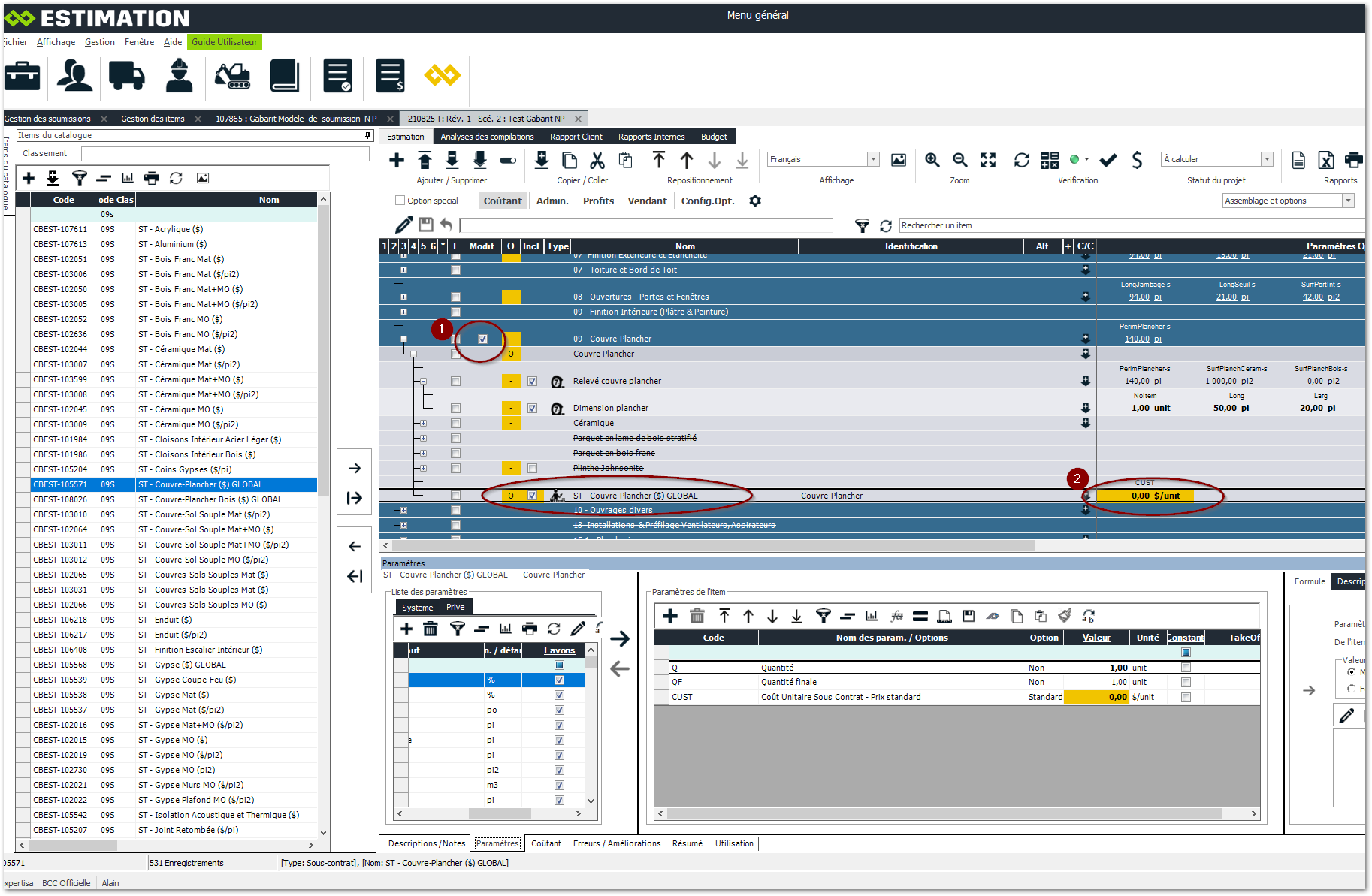The image size is (1372, 896).
Task: Open the Fenêtre menu
Action: click(x=139, y=42)
